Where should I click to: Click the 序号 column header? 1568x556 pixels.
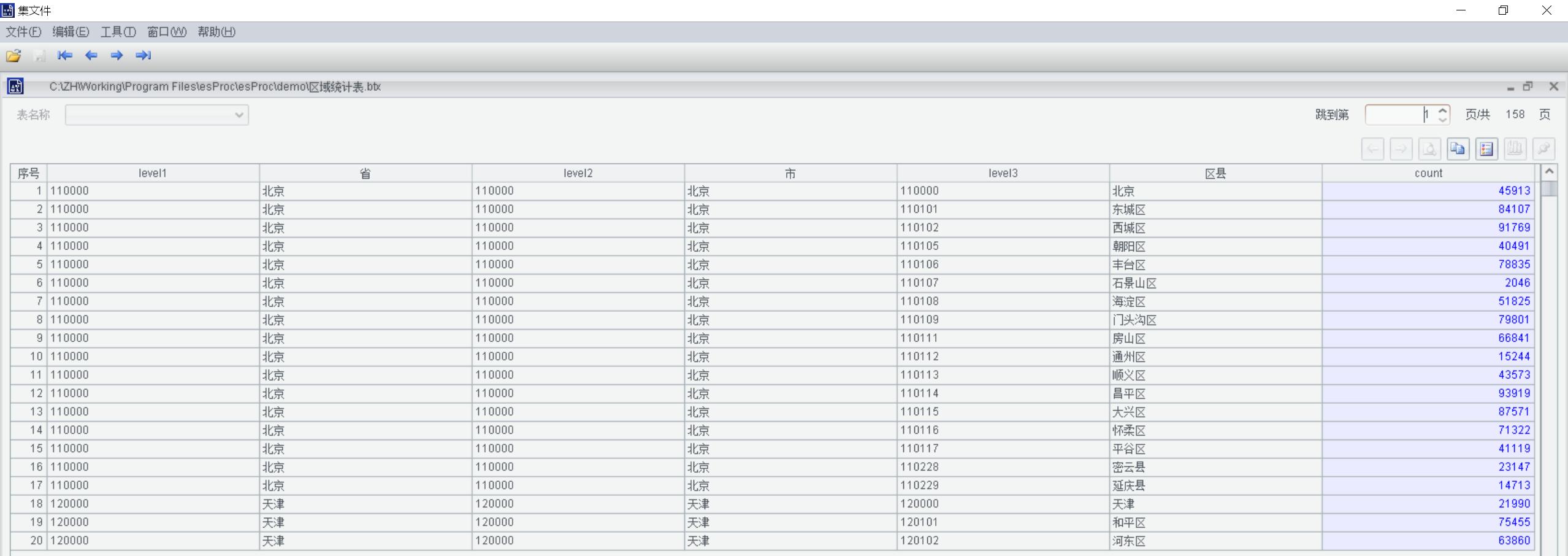29,173
